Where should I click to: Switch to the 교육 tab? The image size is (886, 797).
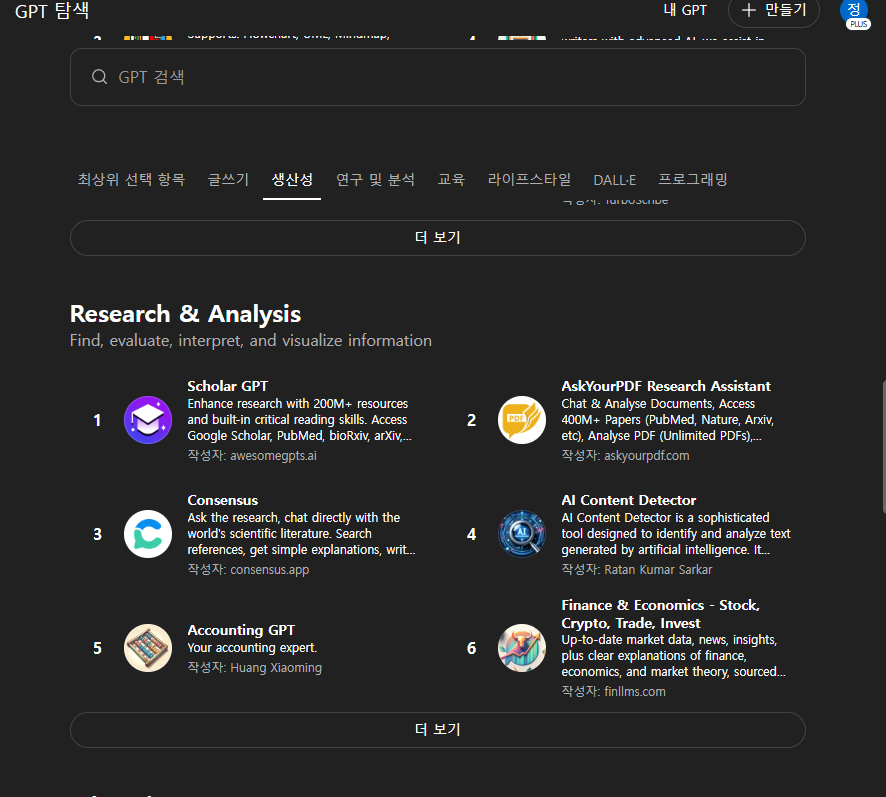point(451,180)
